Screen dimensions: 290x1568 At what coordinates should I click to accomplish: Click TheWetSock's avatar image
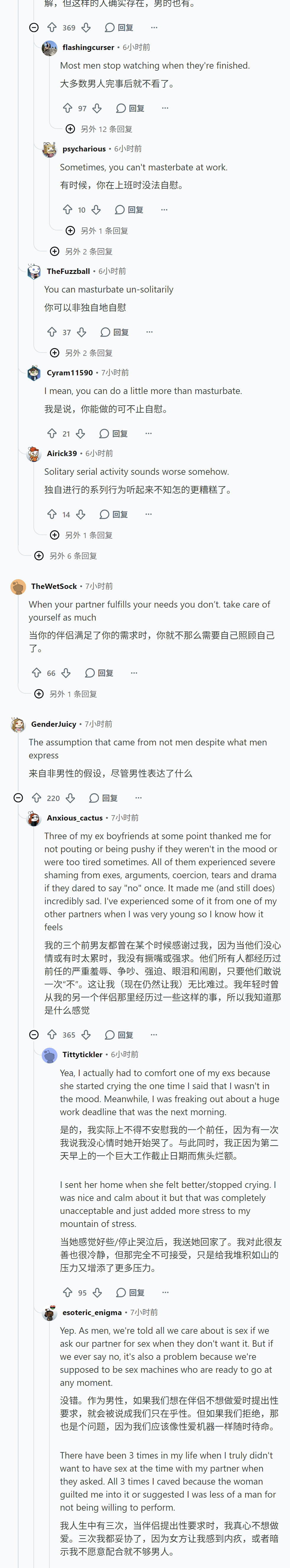18,587
